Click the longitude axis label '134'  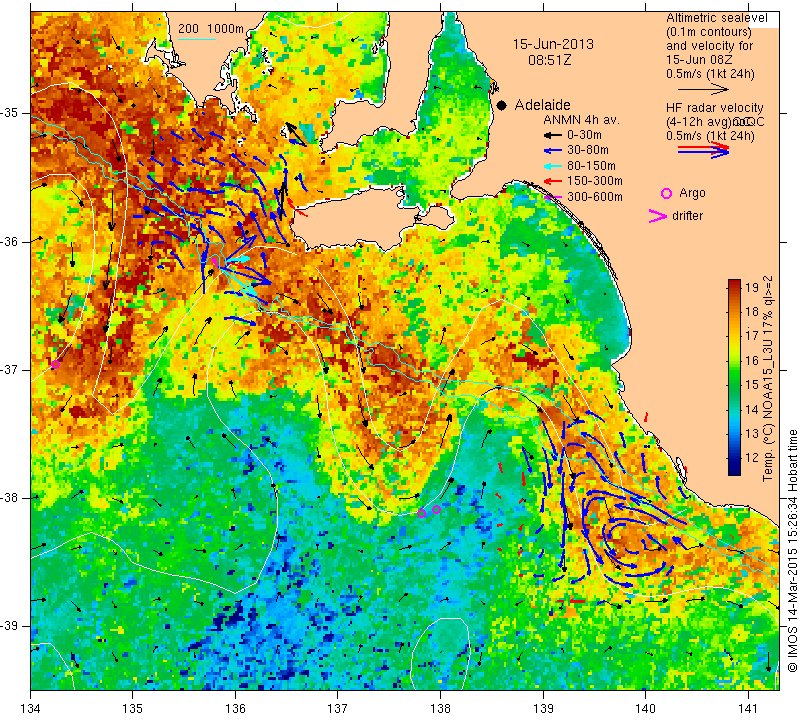(x=31, y=709)
